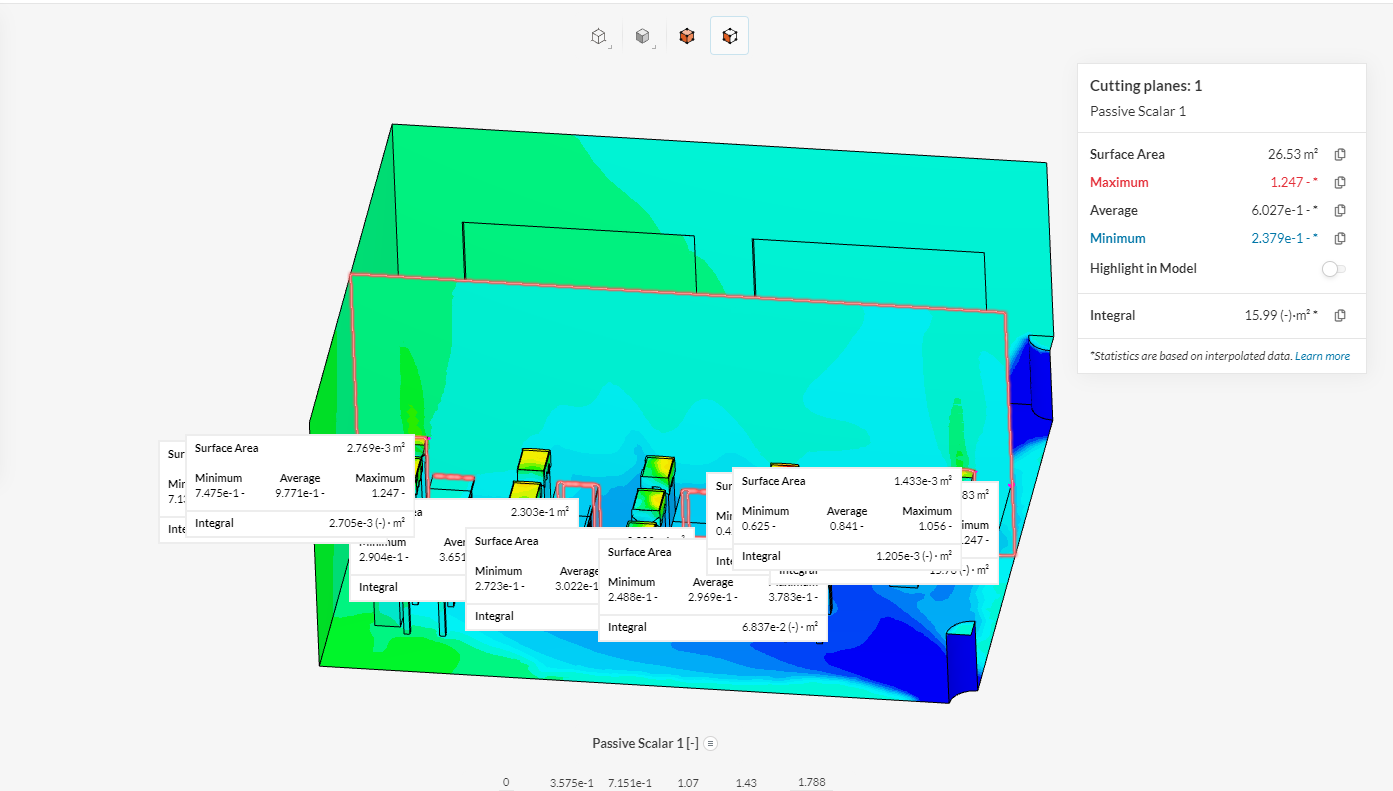
Task: Click the 2.769e-3 m² surface area tooltip value
Action: pos(376,449)
